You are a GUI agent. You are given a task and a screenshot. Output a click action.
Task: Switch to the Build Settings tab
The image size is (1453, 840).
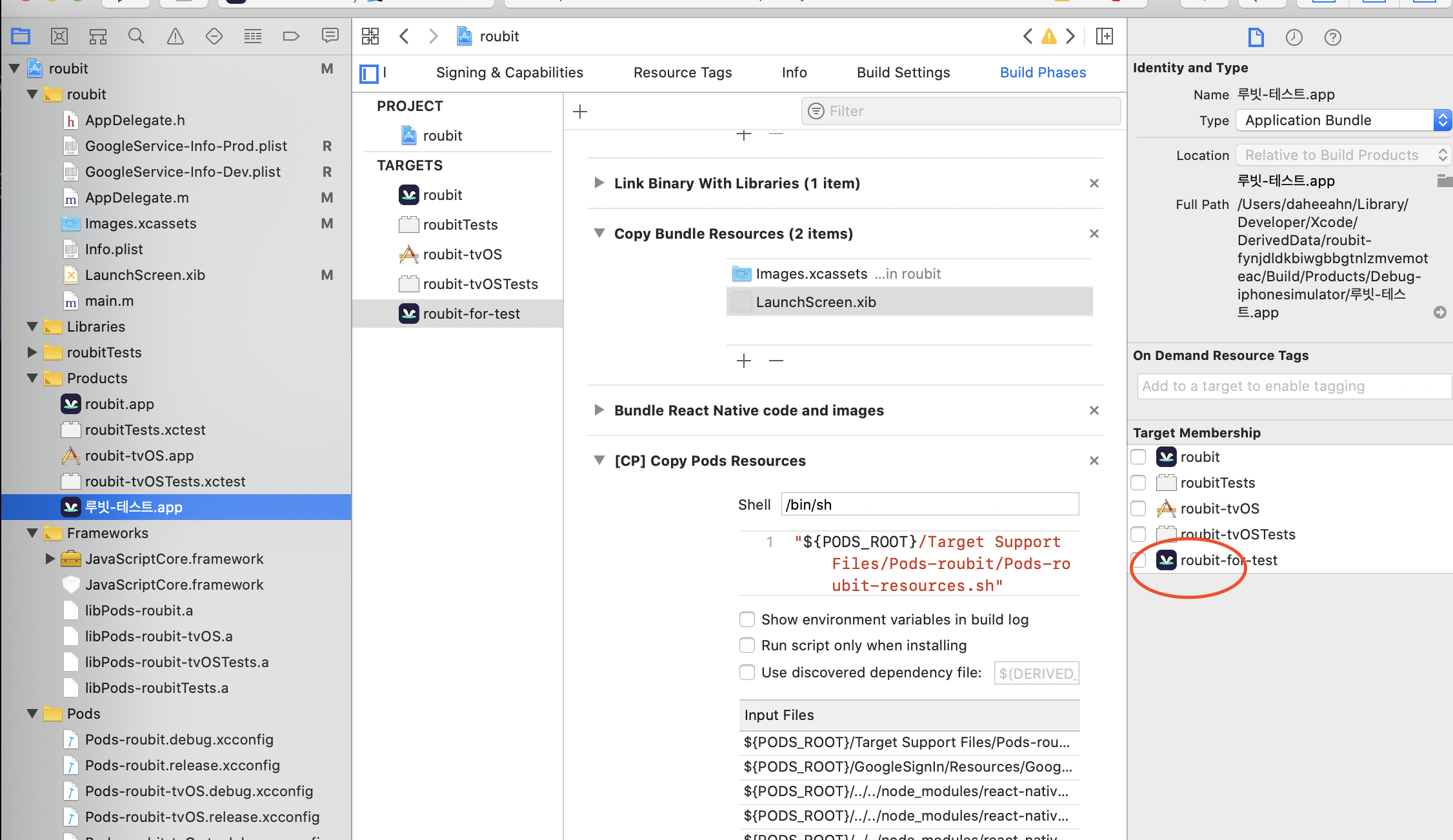pyautogui.click(x=903, y=72)
